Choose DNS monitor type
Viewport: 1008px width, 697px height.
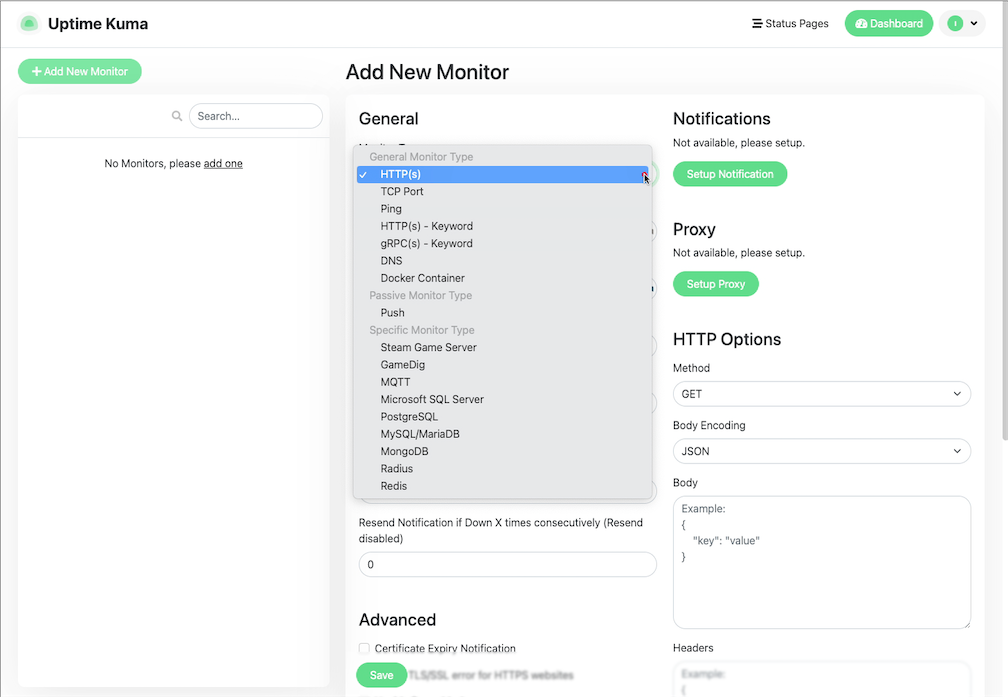pos(503,261)
